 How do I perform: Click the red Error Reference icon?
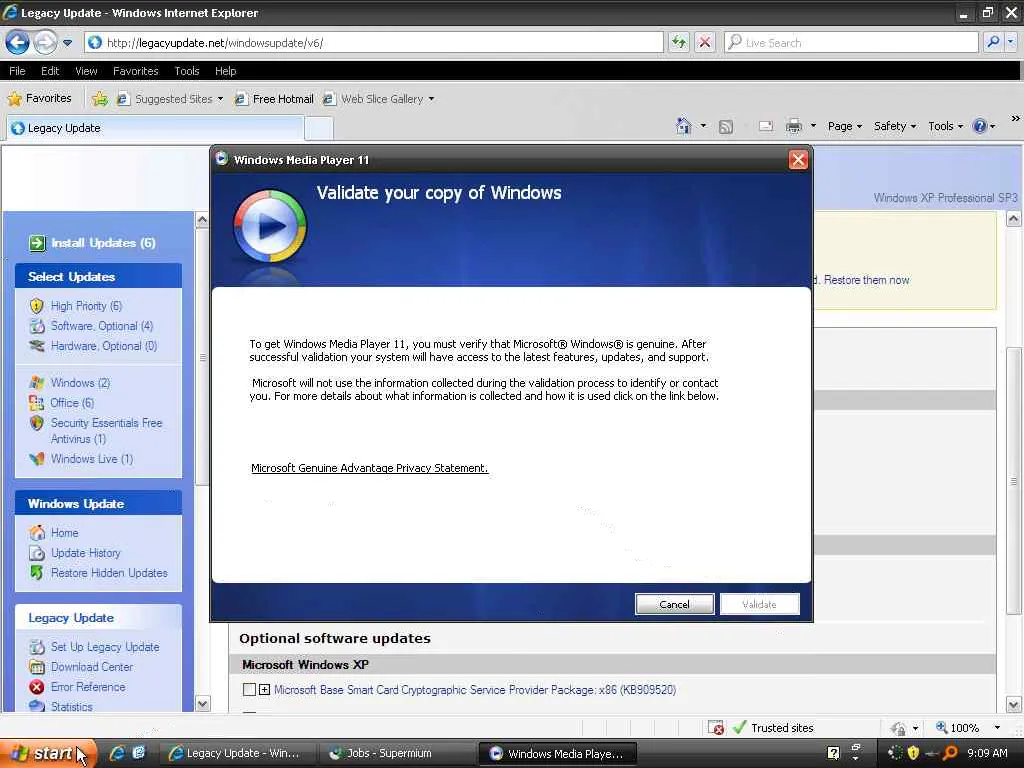pyautogui.click(x=37, y=687)
